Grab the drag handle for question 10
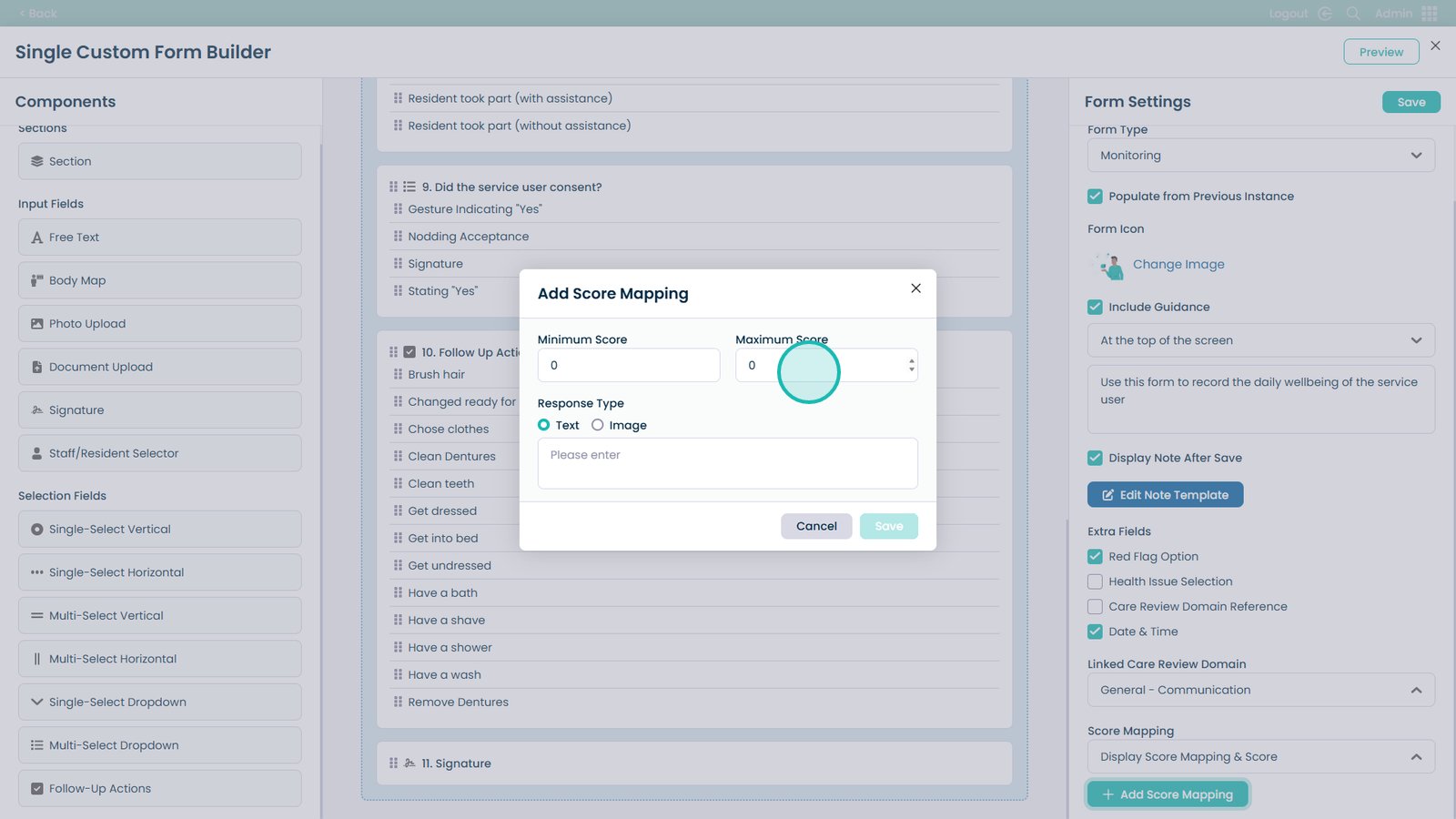 (393, 352)
